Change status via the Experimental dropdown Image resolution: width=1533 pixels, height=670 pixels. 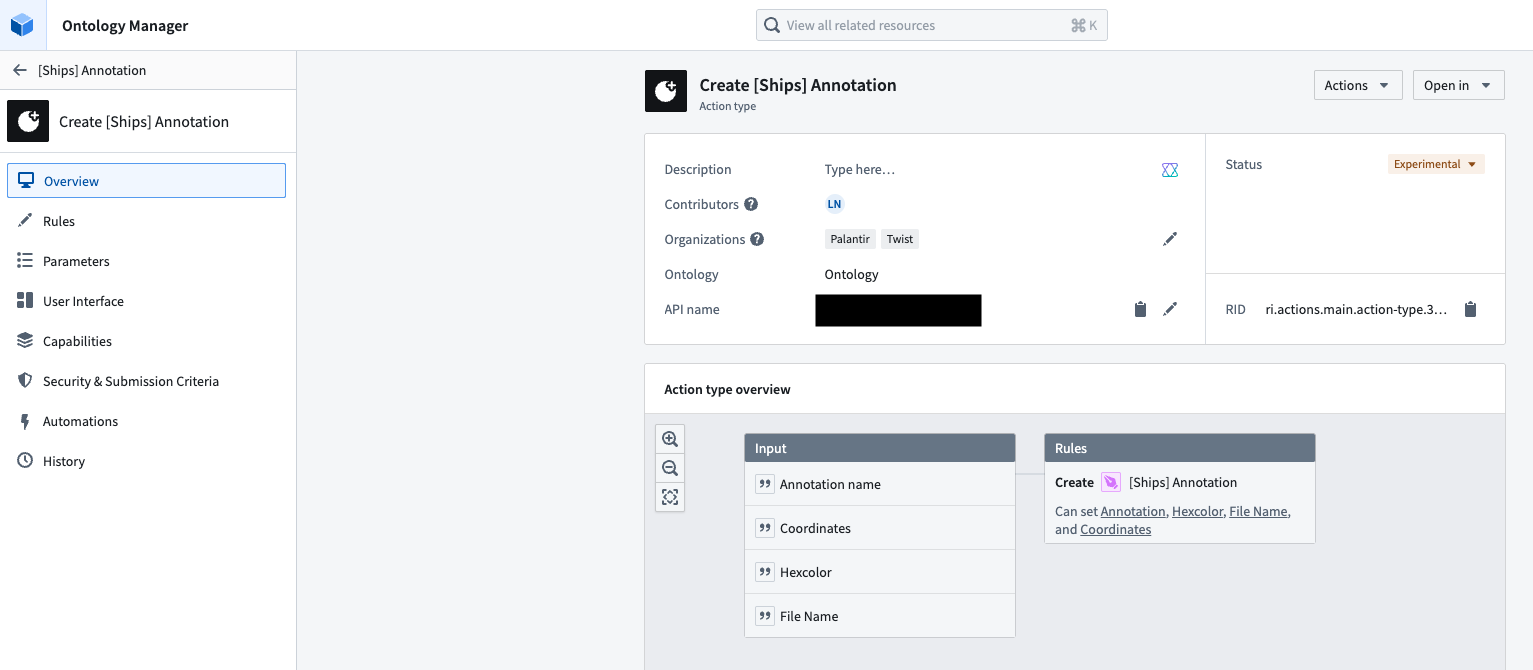[1436, 164]
